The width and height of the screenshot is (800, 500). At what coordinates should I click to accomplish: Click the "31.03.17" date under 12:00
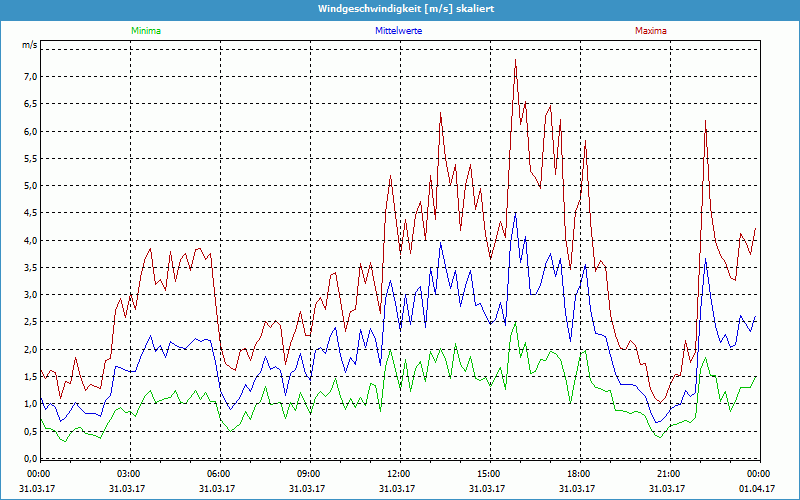click(397, 488)
